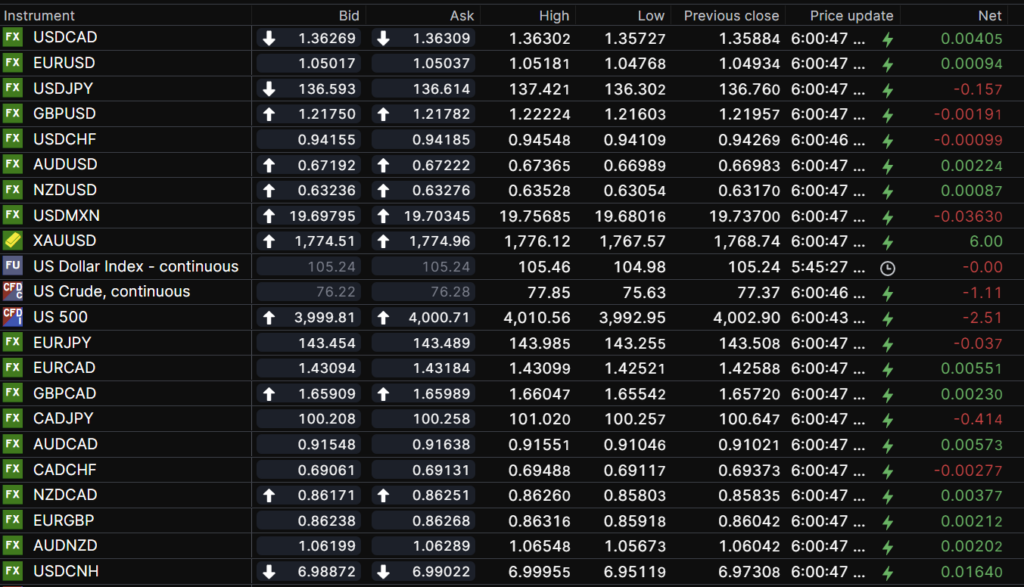Sort by the Net column header
Image resolution: width=1024 pixels, height=587 pixels.
[x=989, y=16]
